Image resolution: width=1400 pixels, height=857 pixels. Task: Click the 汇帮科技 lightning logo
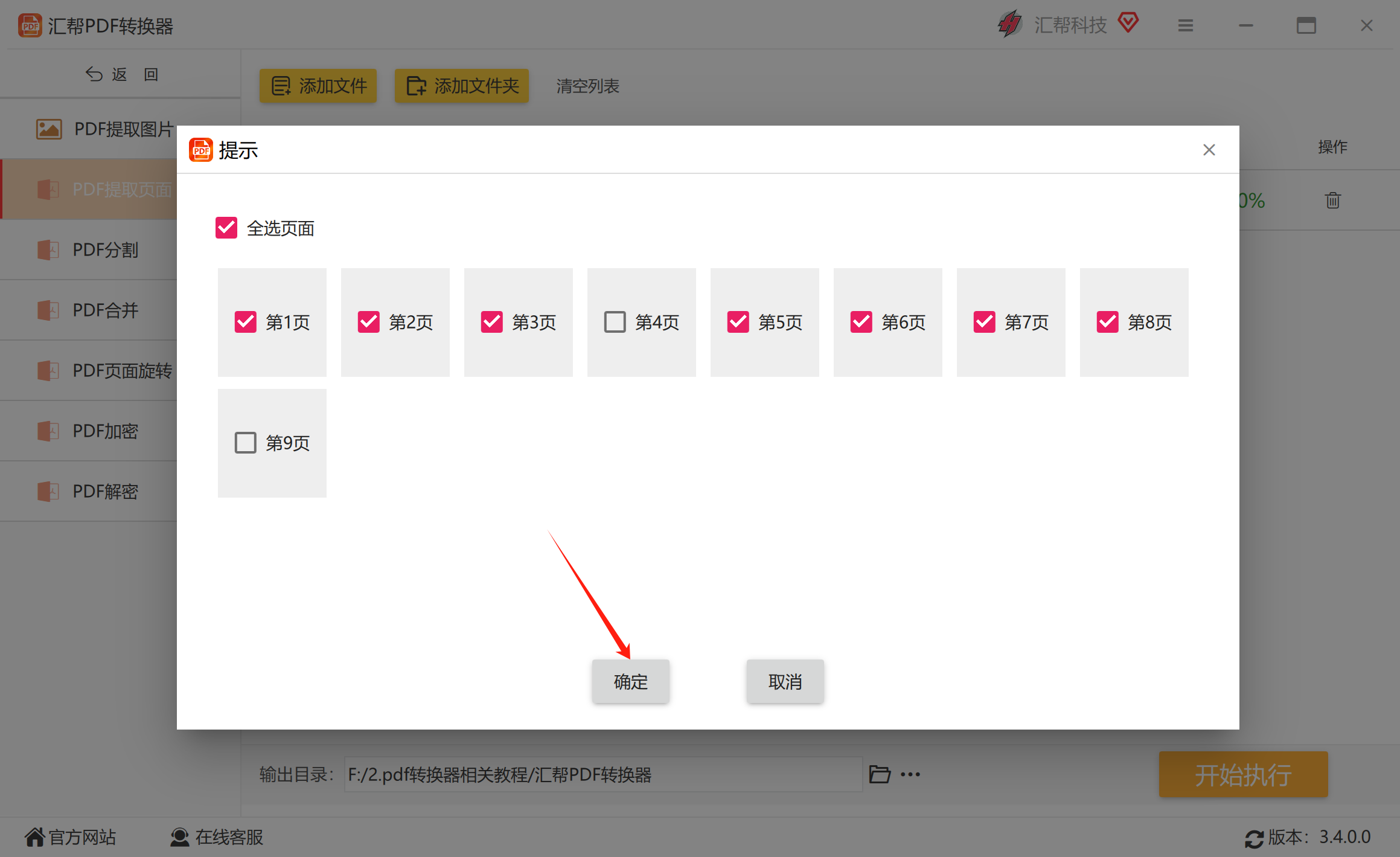tap(1009, 24)
